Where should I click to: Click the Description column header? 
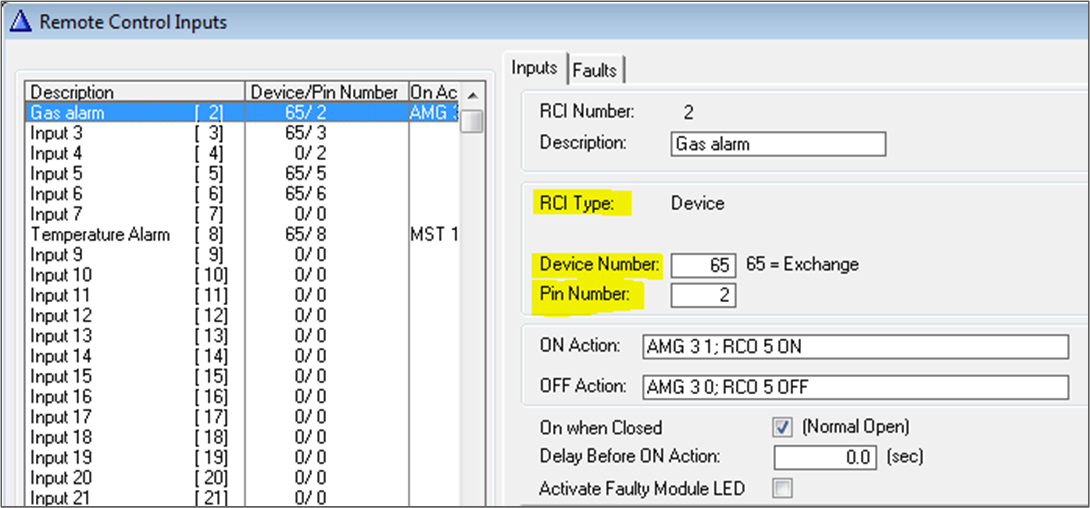click(x=134, y=92)
